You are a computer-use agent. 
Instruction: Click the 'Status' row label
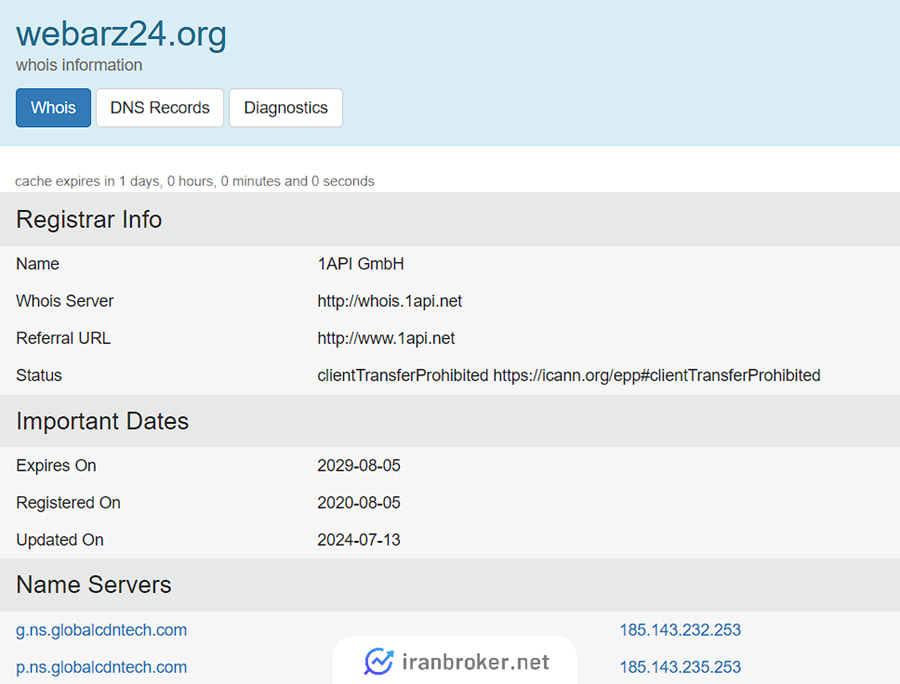39,375
